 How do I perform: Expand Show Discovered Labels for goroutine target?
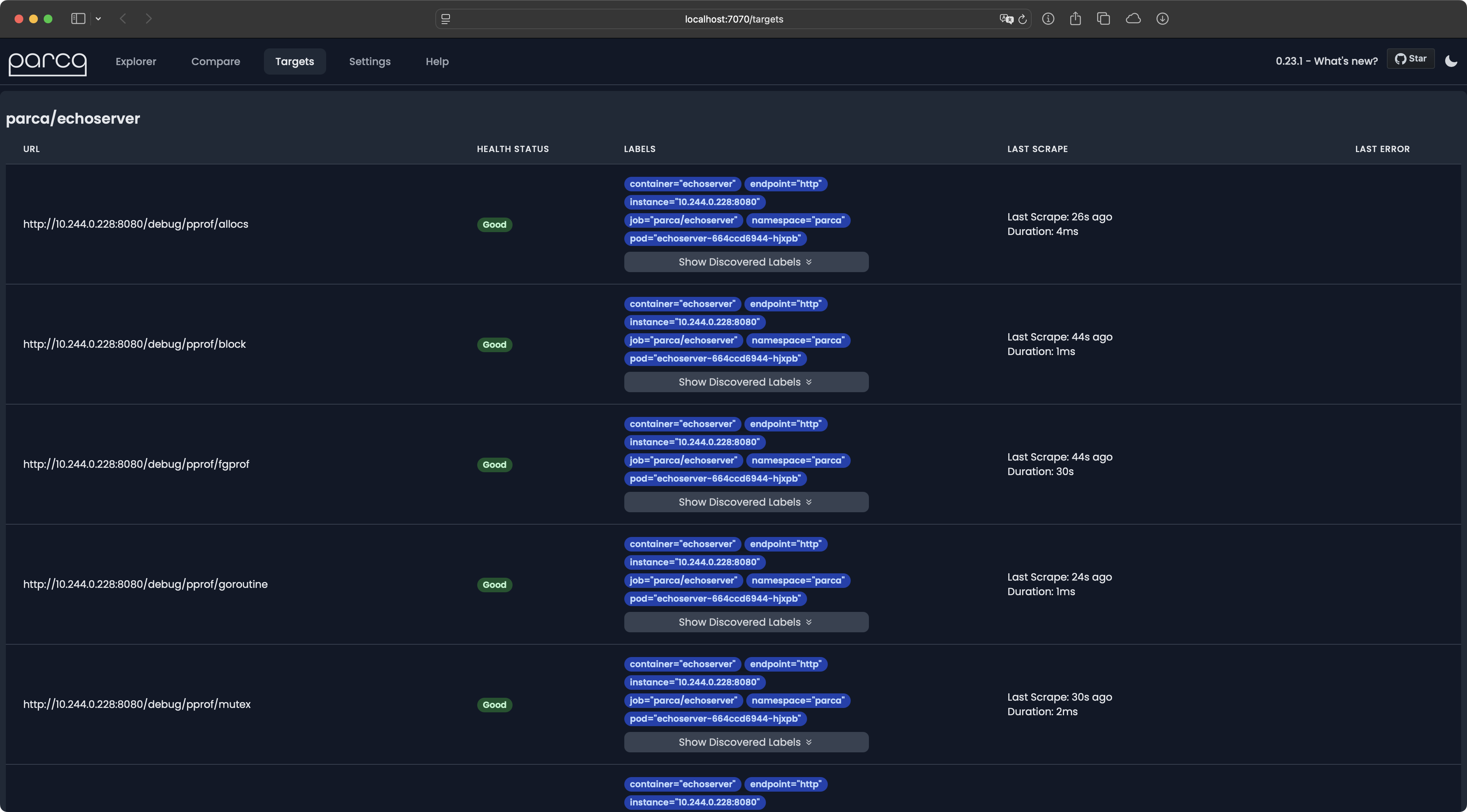point(746,622)
